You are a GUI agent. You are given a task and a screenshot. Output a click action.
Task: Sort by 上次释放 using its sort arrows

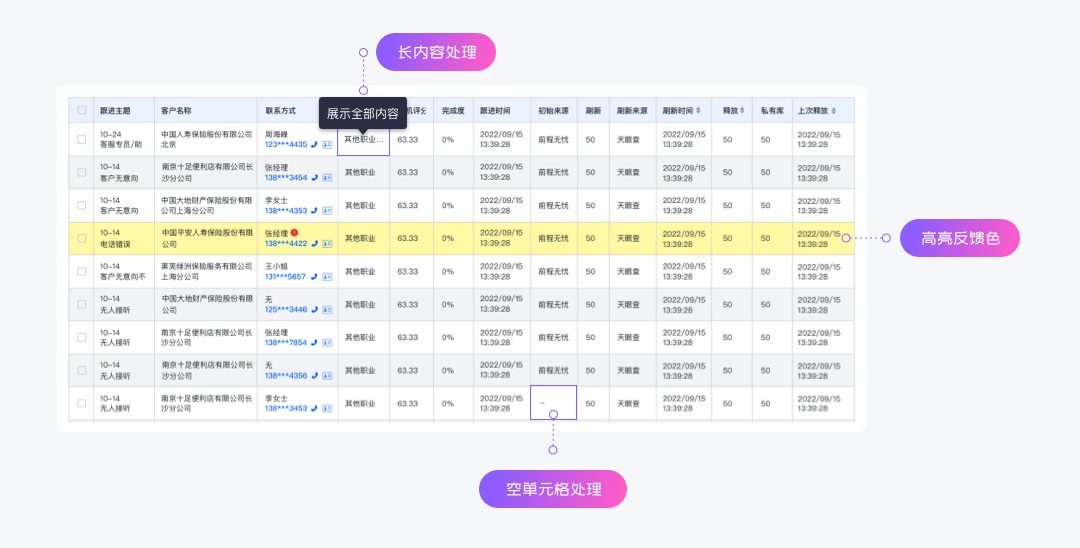click(x=834, y=110)
